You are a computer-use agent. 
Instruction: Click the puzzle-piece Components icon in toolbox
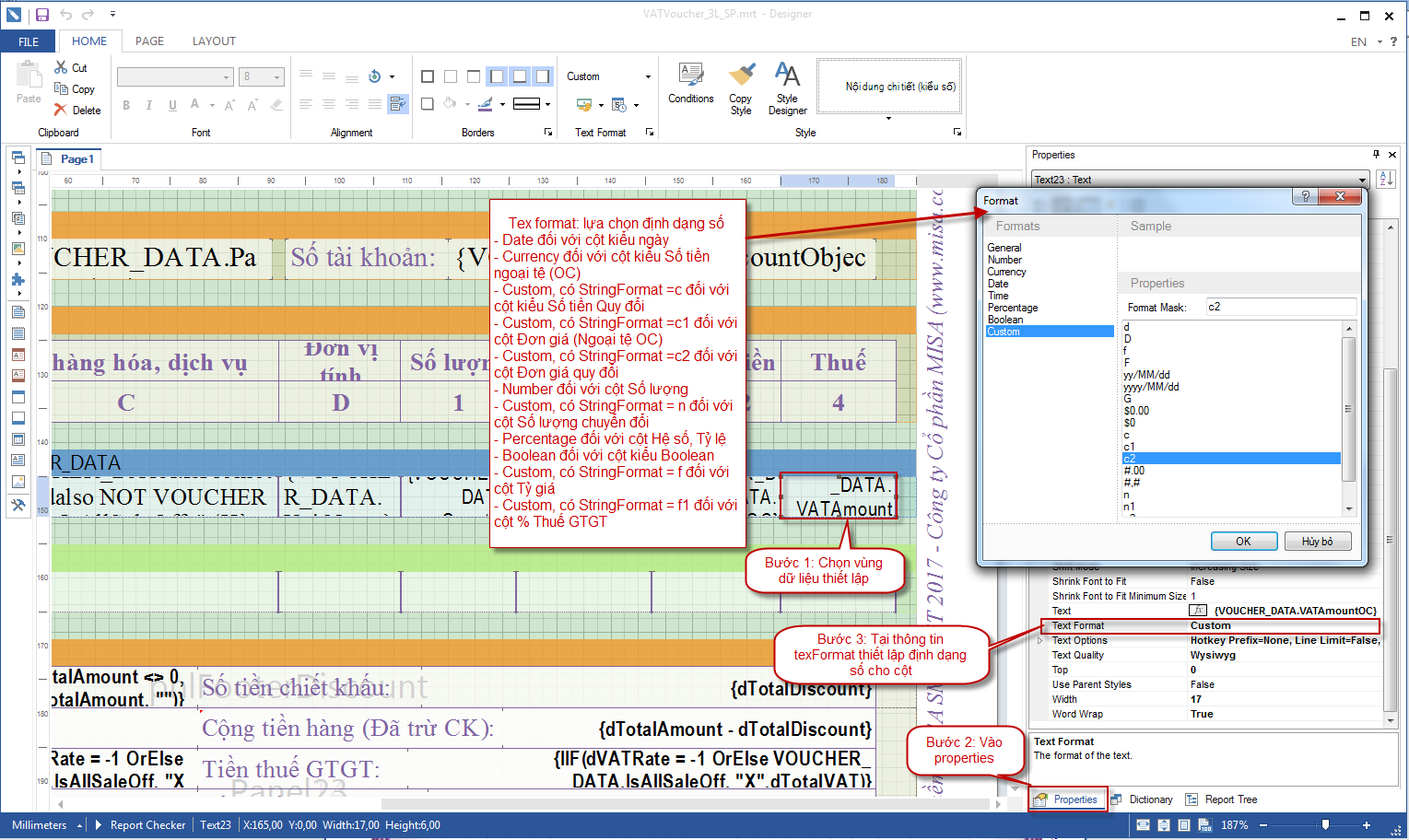(x=18, y=279)
